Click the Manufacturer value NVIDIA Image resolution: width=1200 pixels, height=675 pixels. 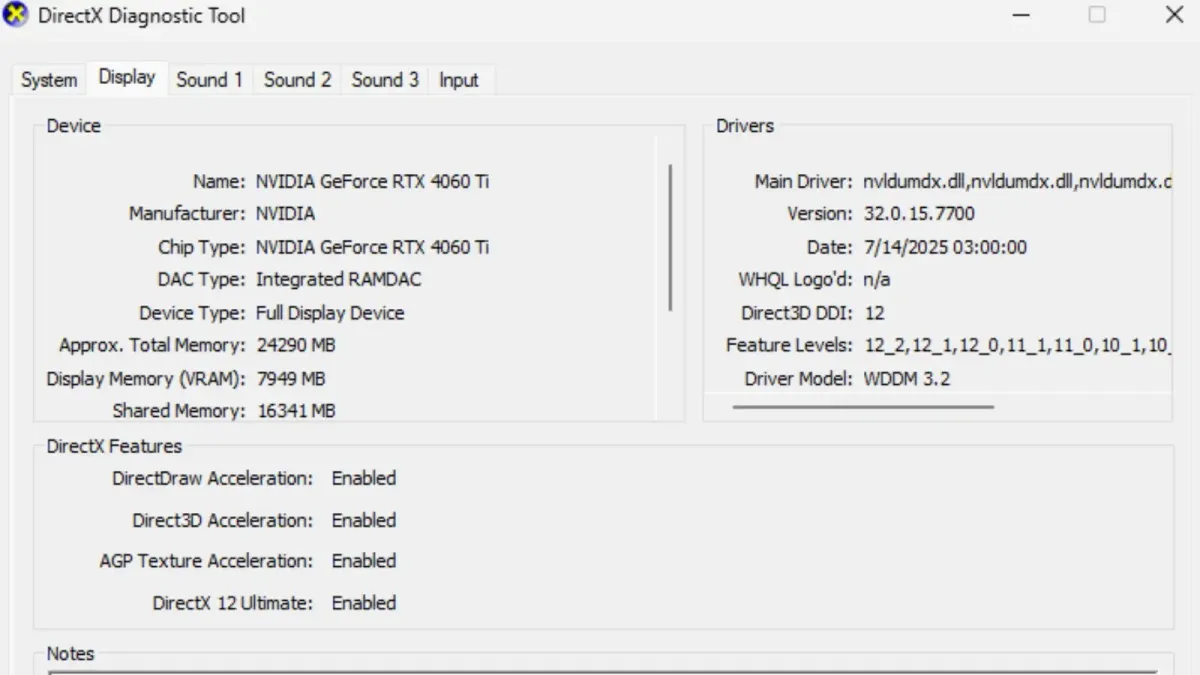pyautogui.click(x=285, y=214)
